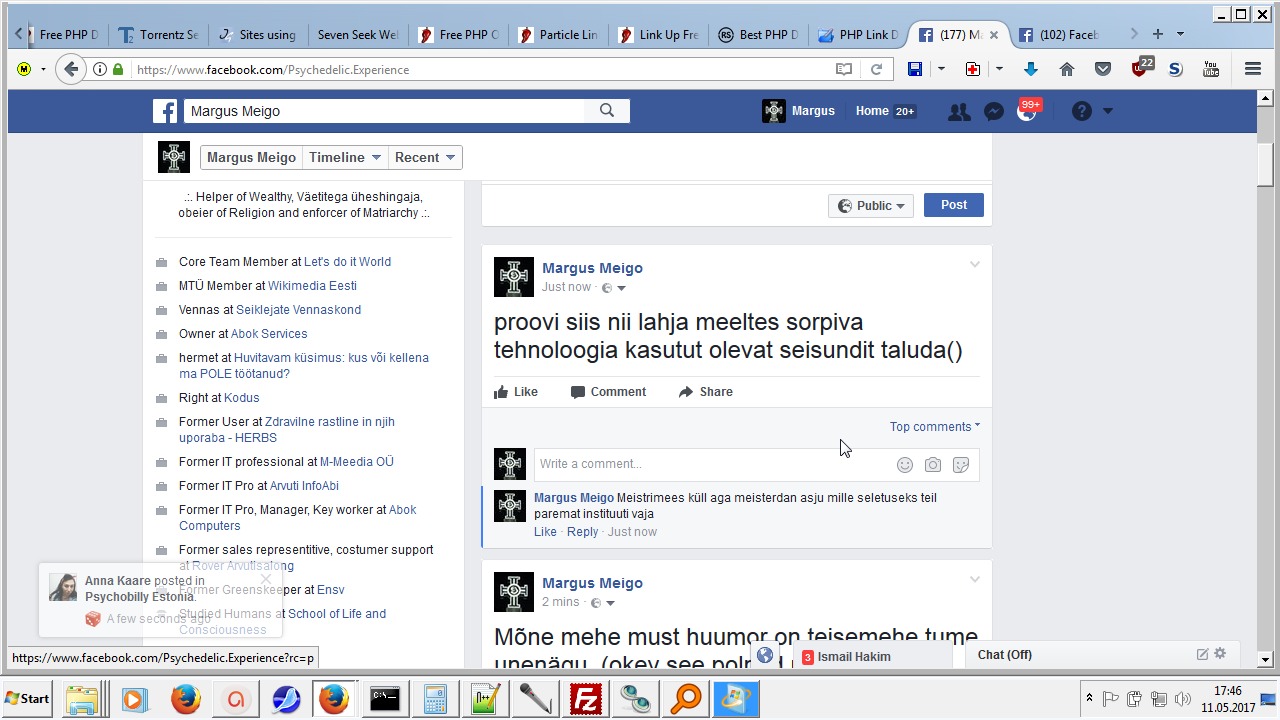Open the Command Prompt taskbar icon
This screenshot has height=720, width=1280.
[x=385, y=698]
